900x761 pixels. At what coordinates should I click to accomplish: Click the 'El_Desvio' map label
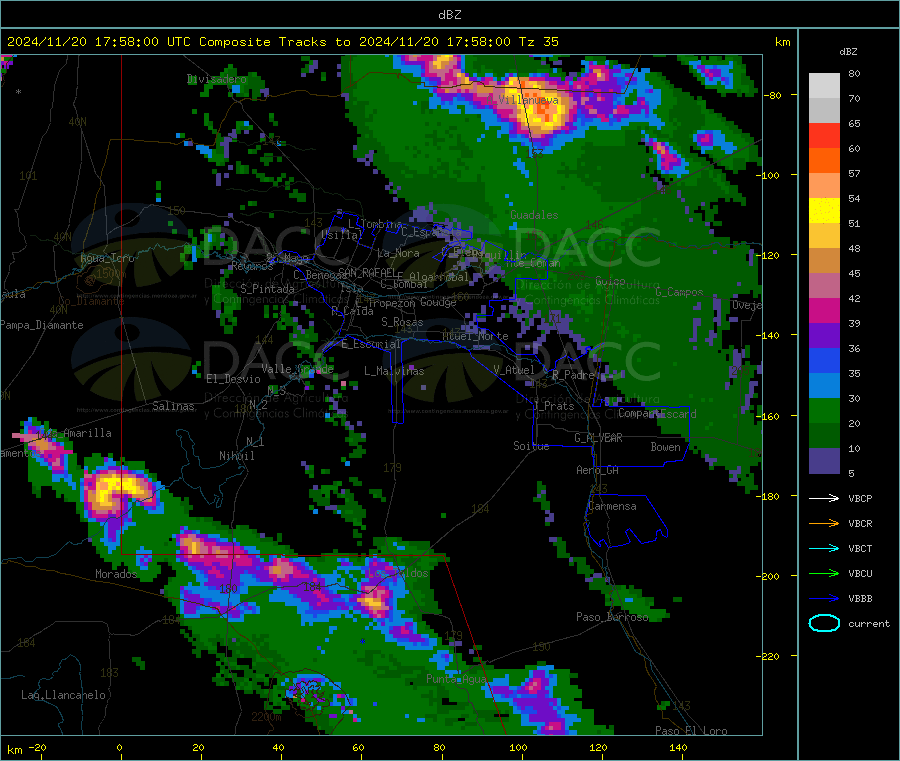(x=233, y=379)
